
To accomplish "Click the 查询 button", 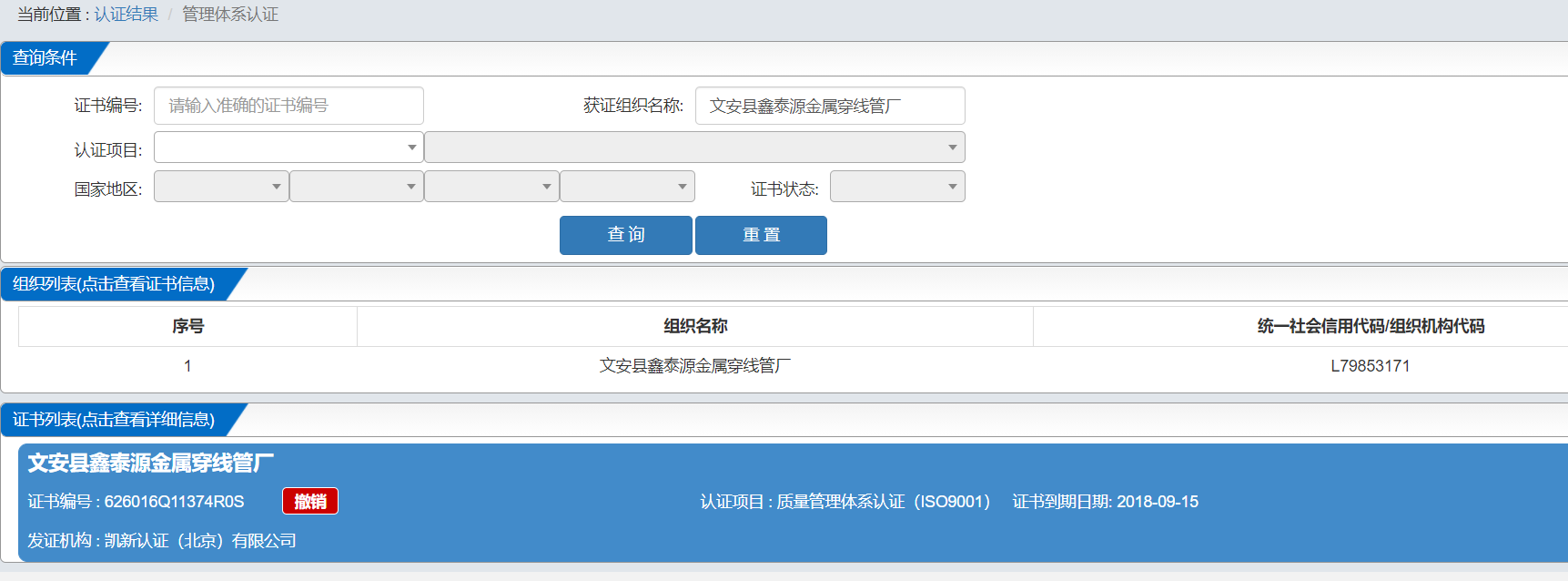I will [x=626, y=235].
